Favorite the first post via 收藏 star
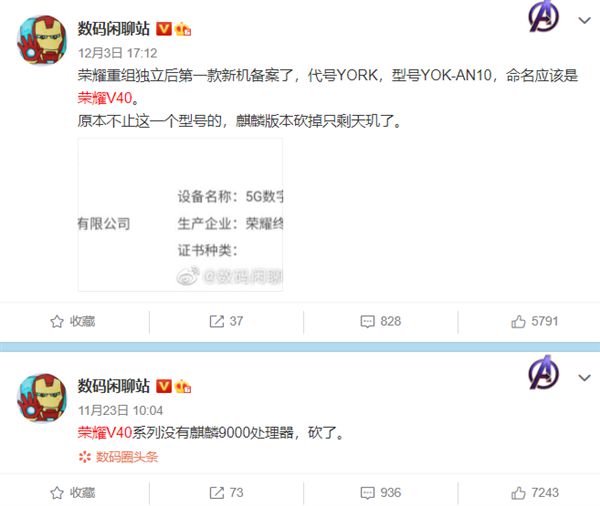The height and width of the screenshot is (506, 600). pos(73,321)
